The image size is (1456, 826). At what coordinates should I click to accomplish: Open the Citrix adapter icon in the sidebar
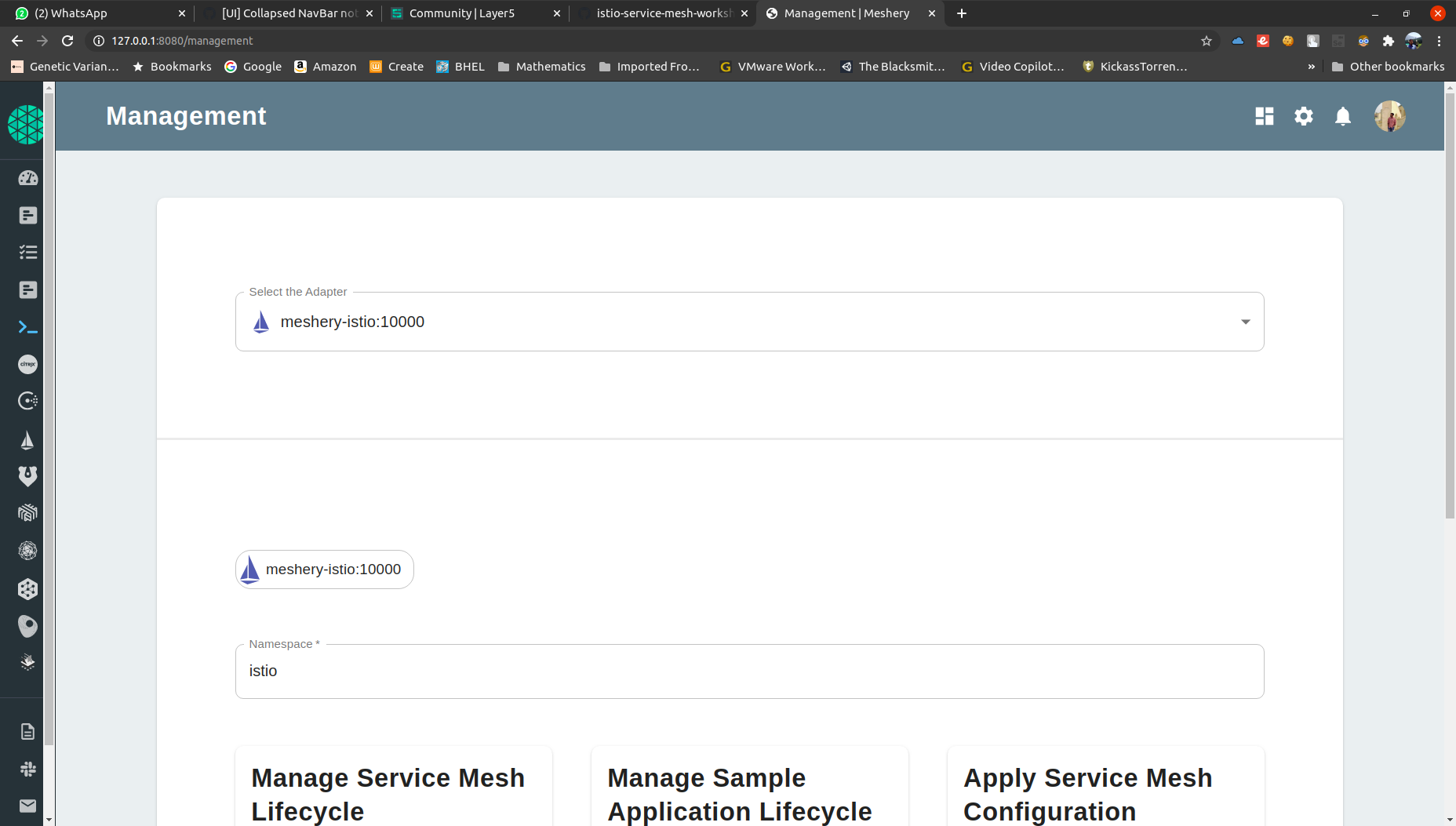click(x=27, y=364)
